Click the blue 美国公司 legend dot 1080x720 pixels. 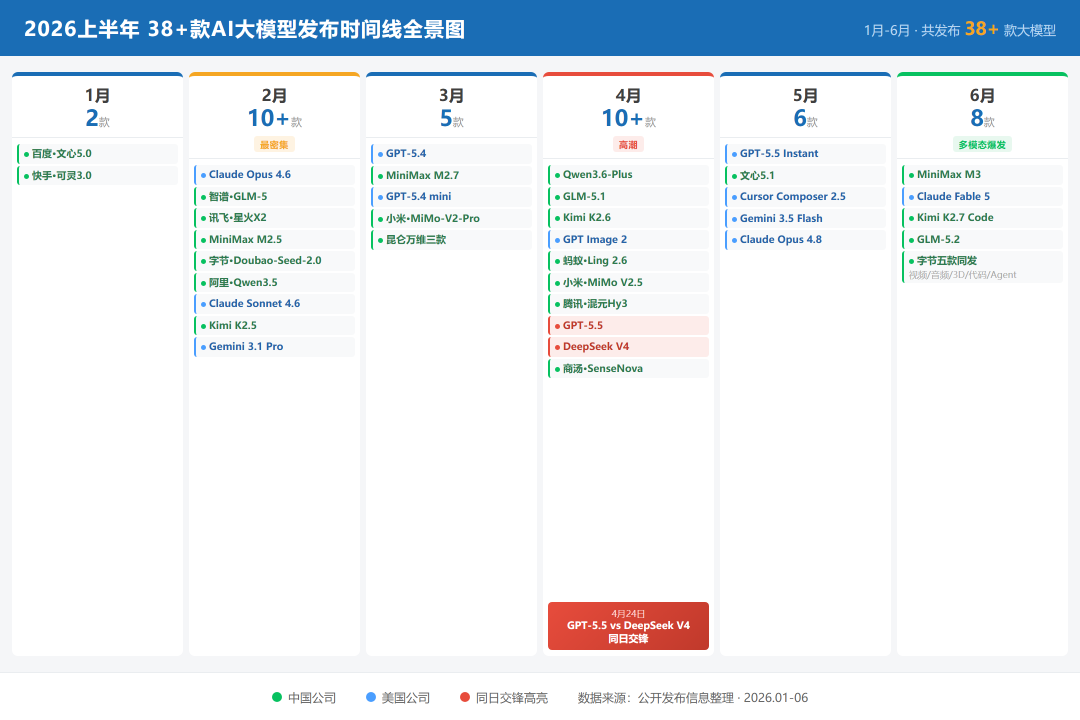(x=371, y=697)
